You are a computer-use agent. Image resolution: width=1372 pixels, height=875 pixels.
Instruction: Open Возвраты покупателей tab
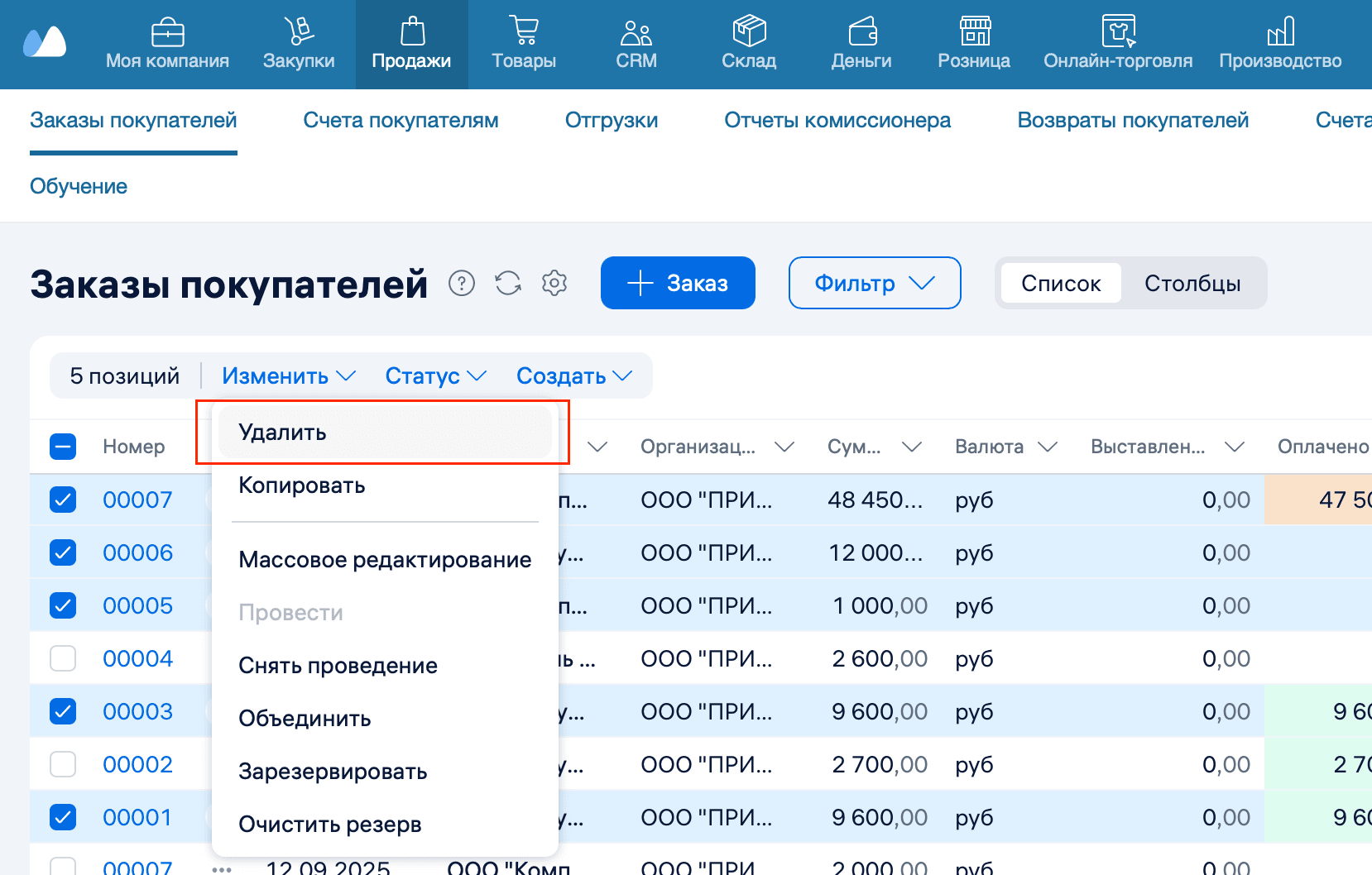tap(1133, 121)
